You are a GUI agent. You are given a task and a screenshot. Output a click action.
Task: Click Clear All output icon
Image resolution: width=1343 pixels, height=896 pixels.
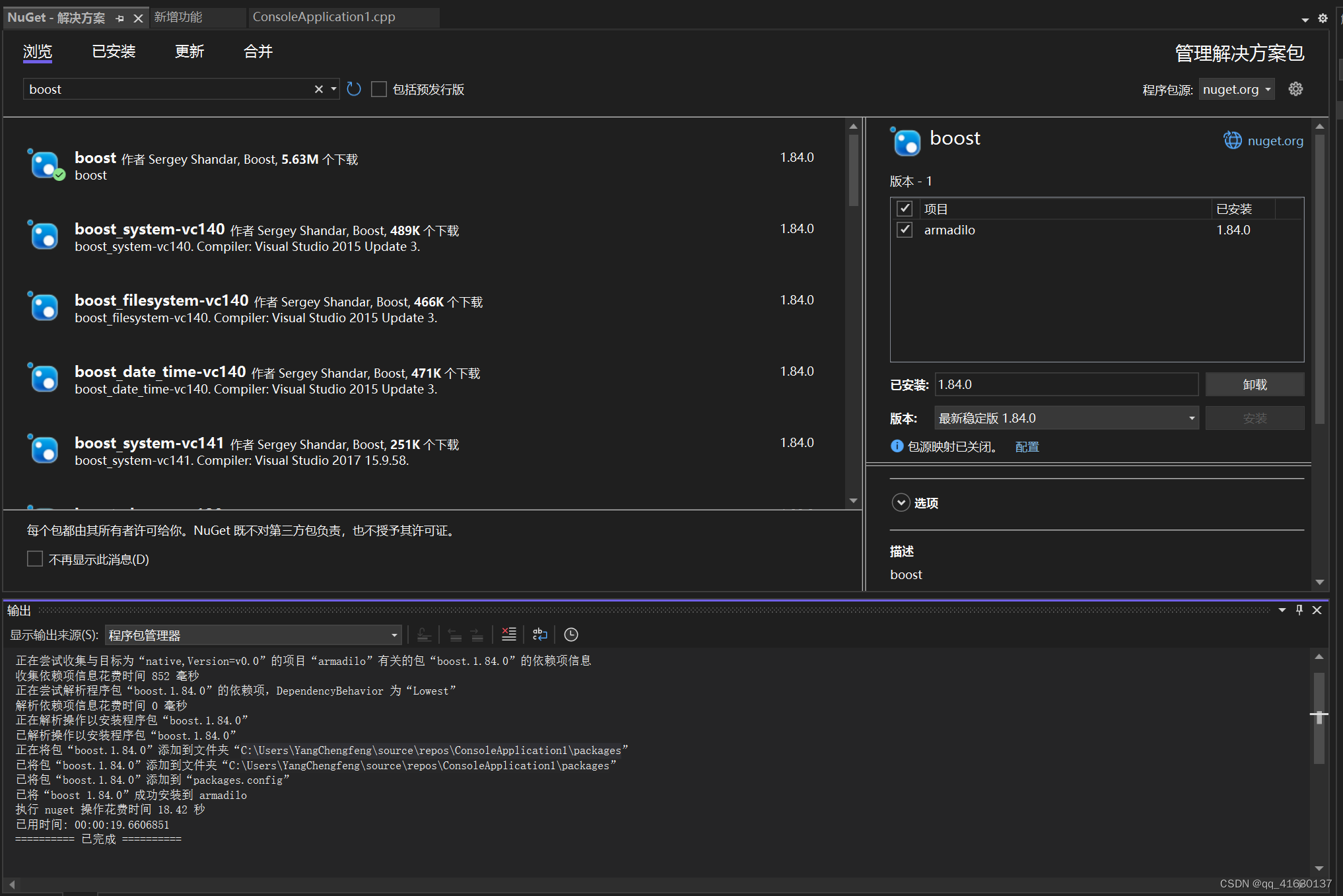tap(508, 635)
